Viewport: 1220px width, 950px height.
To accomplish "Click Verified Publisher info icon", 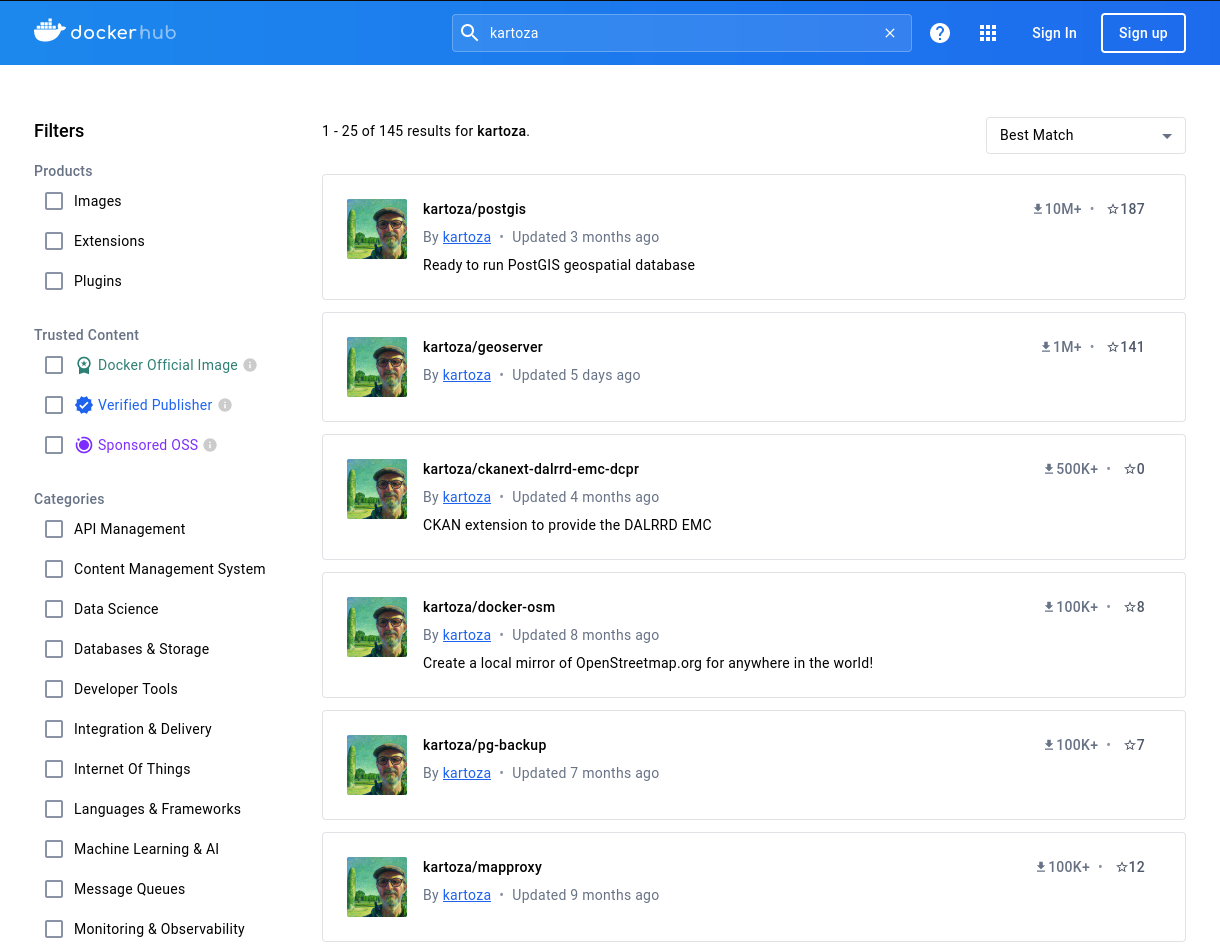I will [225, 405].
